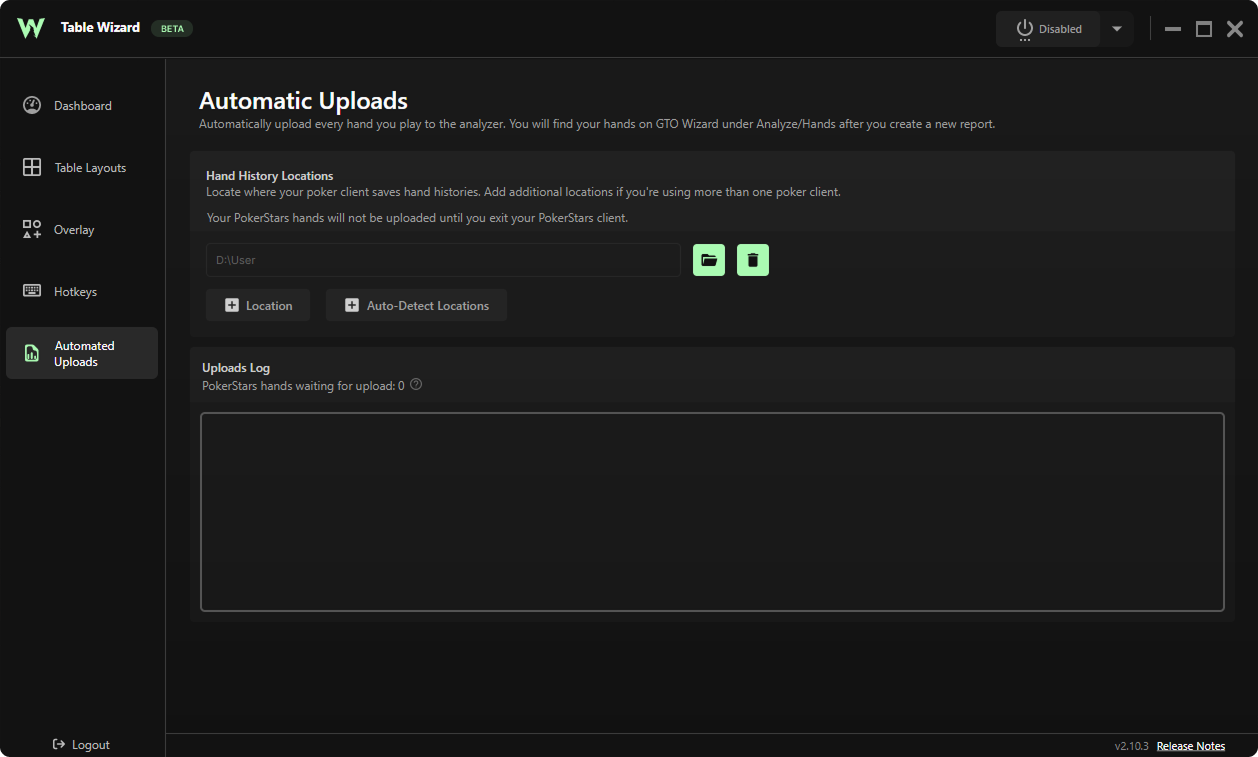1258x757 pixels.
Task: Click the green W logo
Action: [x=31, y=28]
